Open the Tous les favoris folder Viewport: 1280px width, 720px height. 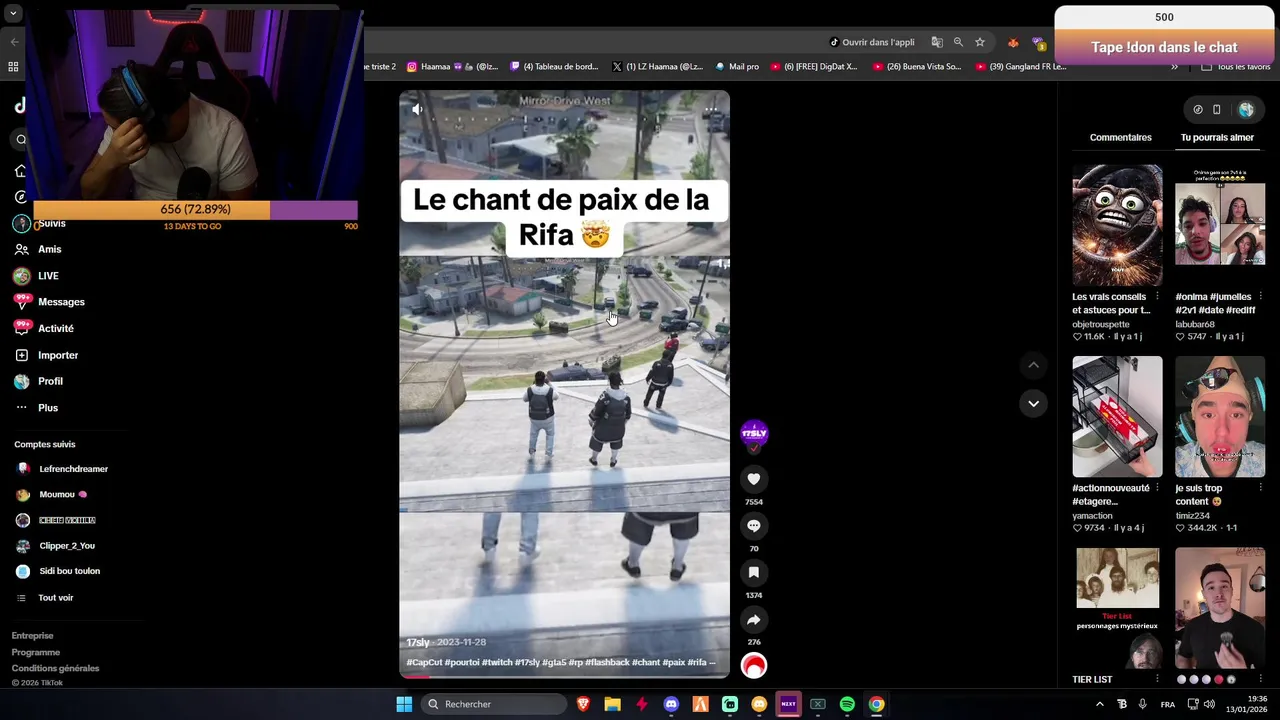[x=1236, y=67]
